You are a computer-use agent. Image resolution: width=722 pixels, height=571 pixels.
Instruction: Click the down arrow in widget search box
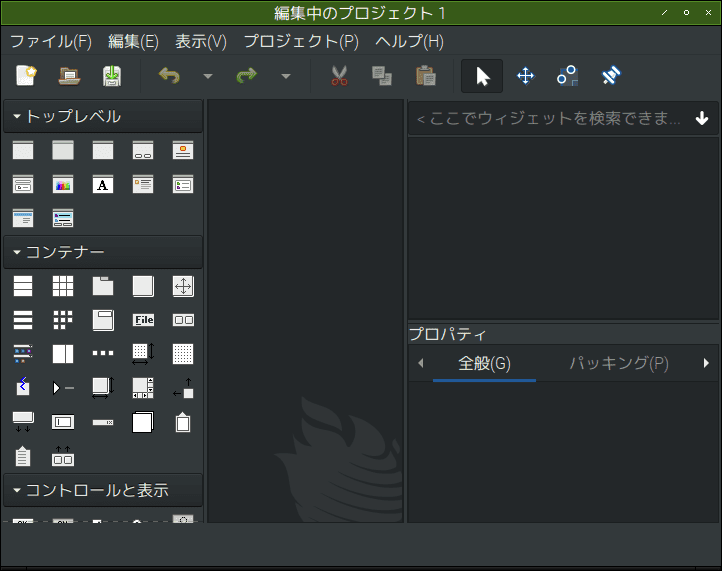[702, 118]
